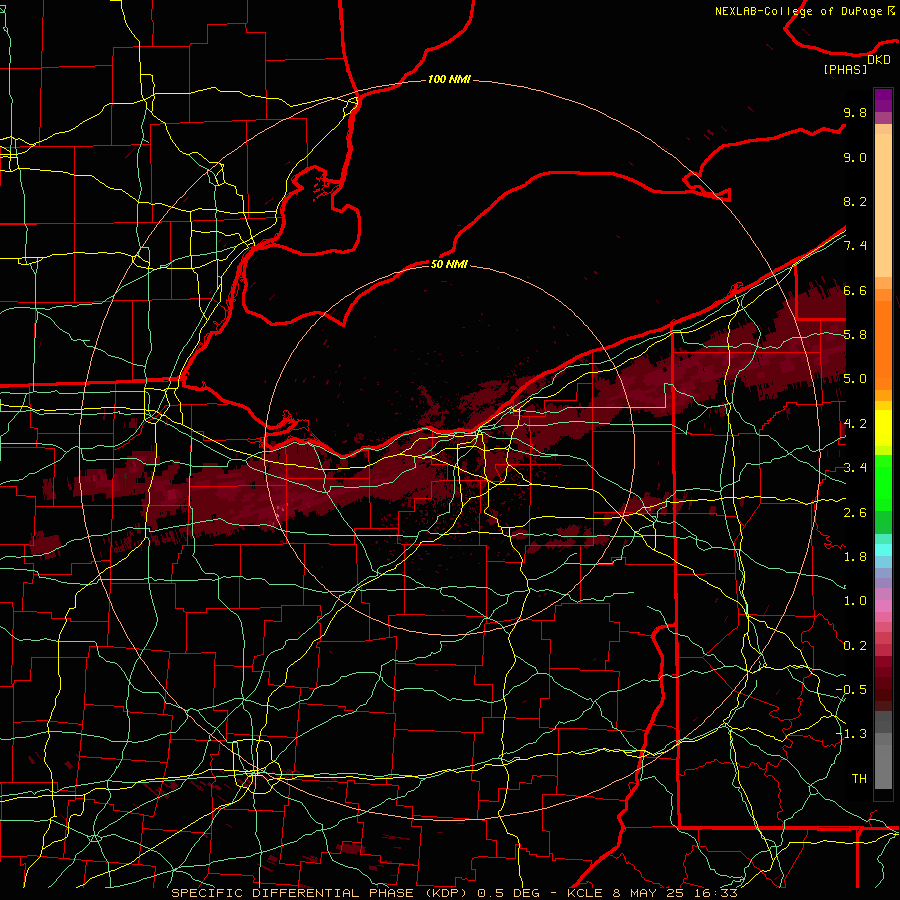The height and width of the screenshot is (900, 900).
Task: Pick the bright green color bar segment
Action: tap(883, 483)
